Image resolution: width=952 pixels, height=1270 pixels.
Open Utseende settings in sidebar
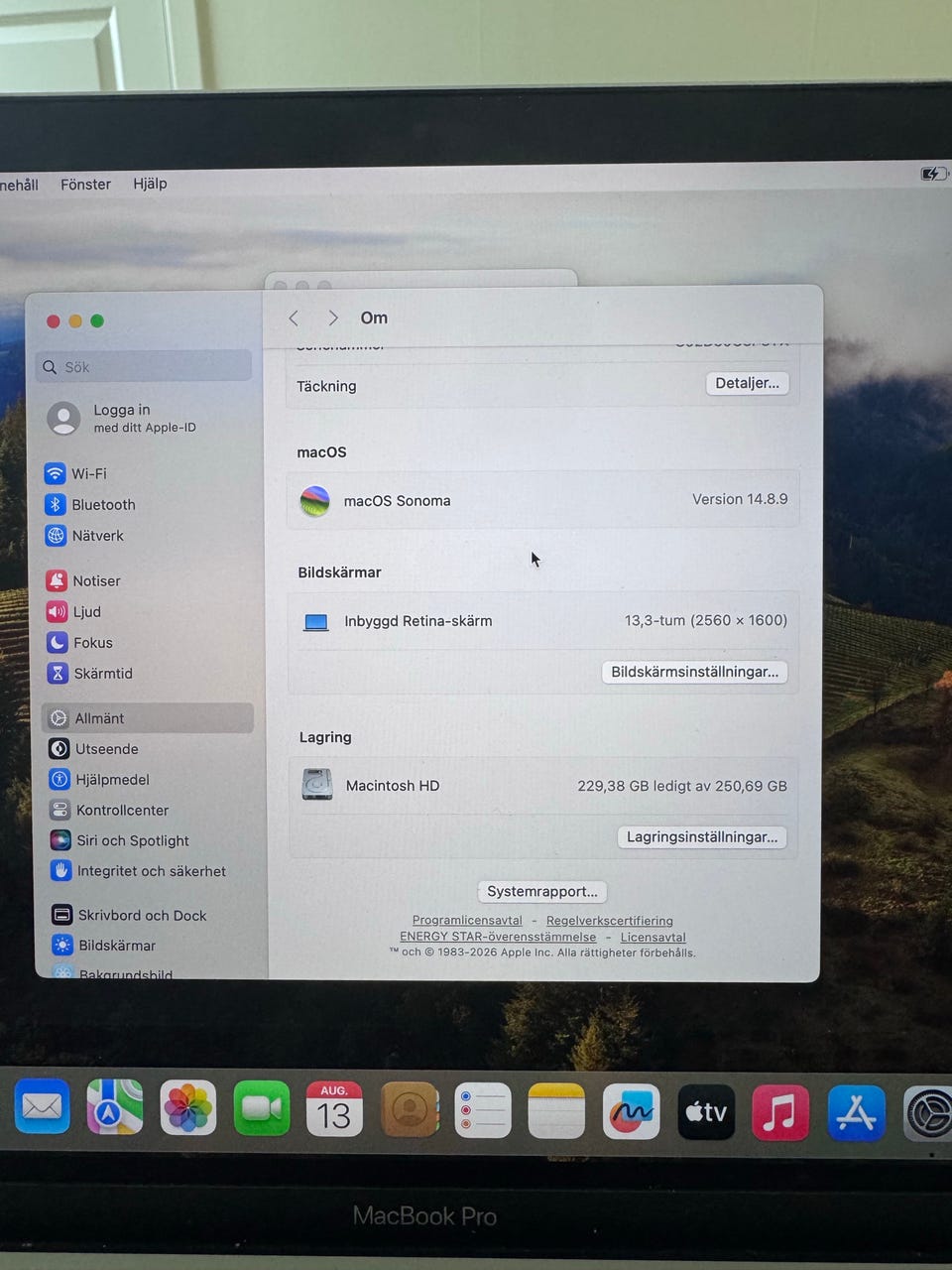click(x=94, y=749)
